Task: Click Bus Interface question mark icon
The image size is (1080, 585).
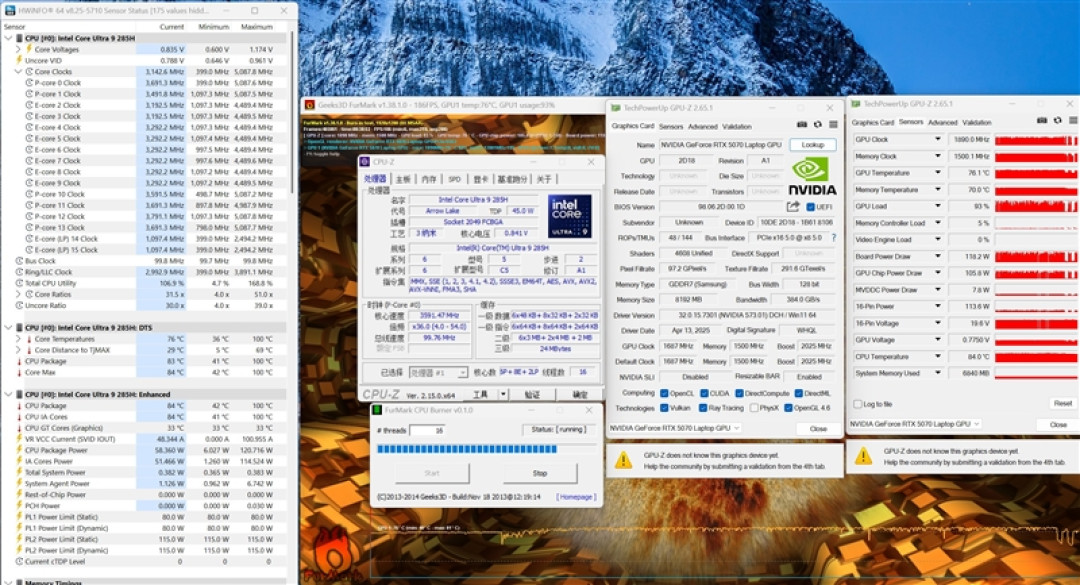Action: coord(833,238)
